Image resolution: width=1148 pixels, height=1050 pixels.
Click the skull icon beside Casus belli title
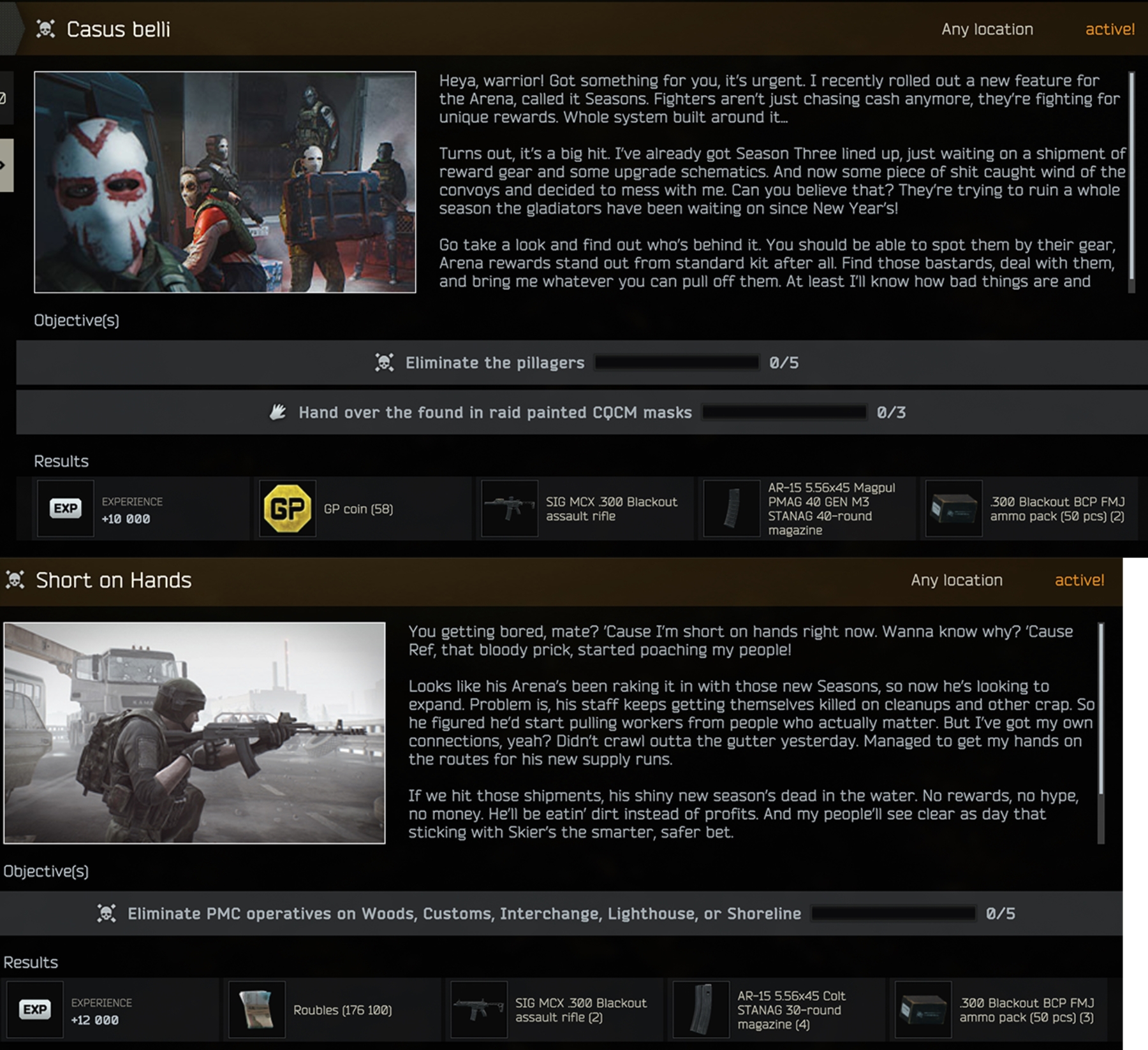[x=45, y=29]
